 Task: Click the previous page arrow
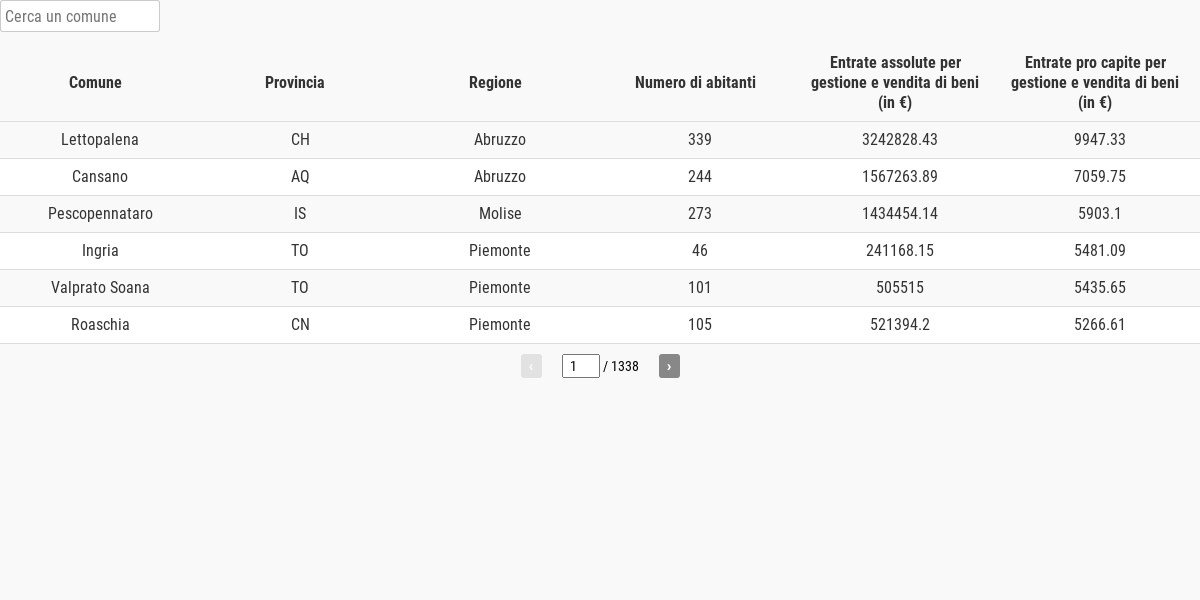pos(531,366)
